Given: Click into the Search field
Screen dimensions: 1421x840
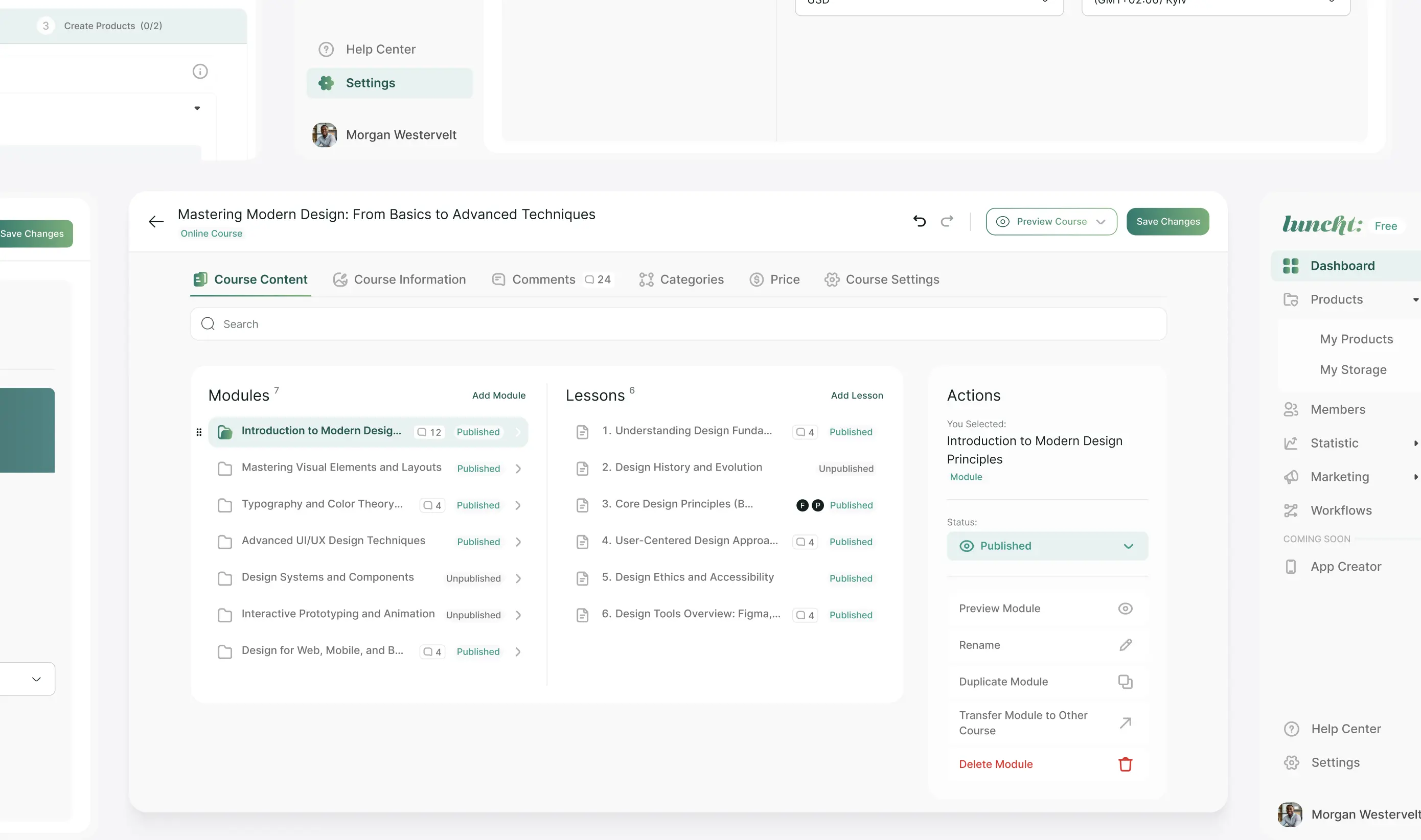Looking at the screenshot, I should click(678, 324).
